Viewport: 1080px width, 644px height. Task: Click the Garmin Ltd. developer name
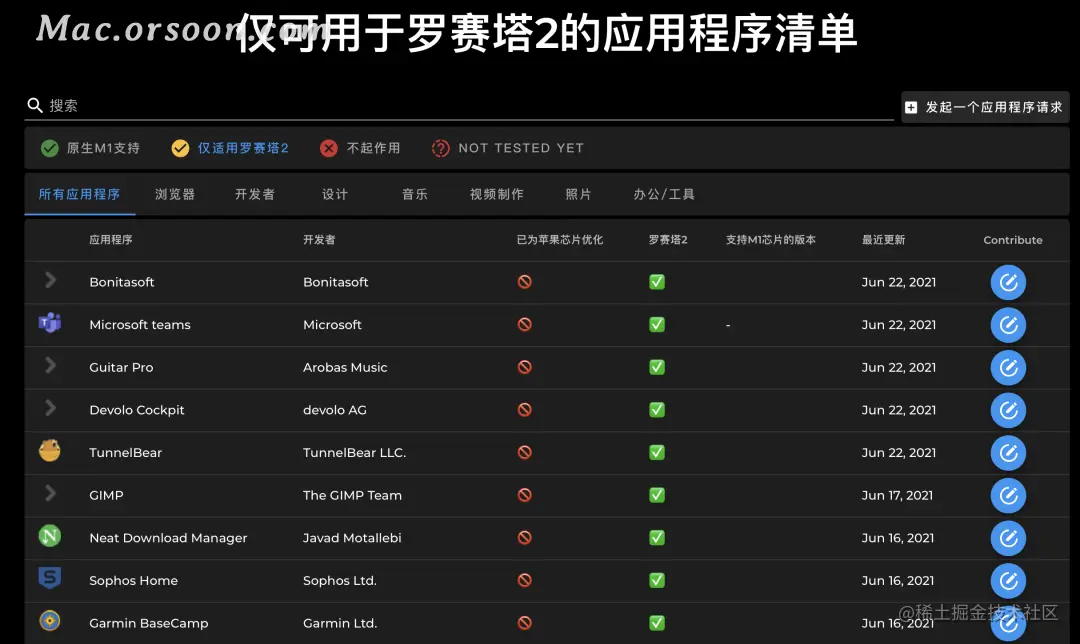coord(340,623)
